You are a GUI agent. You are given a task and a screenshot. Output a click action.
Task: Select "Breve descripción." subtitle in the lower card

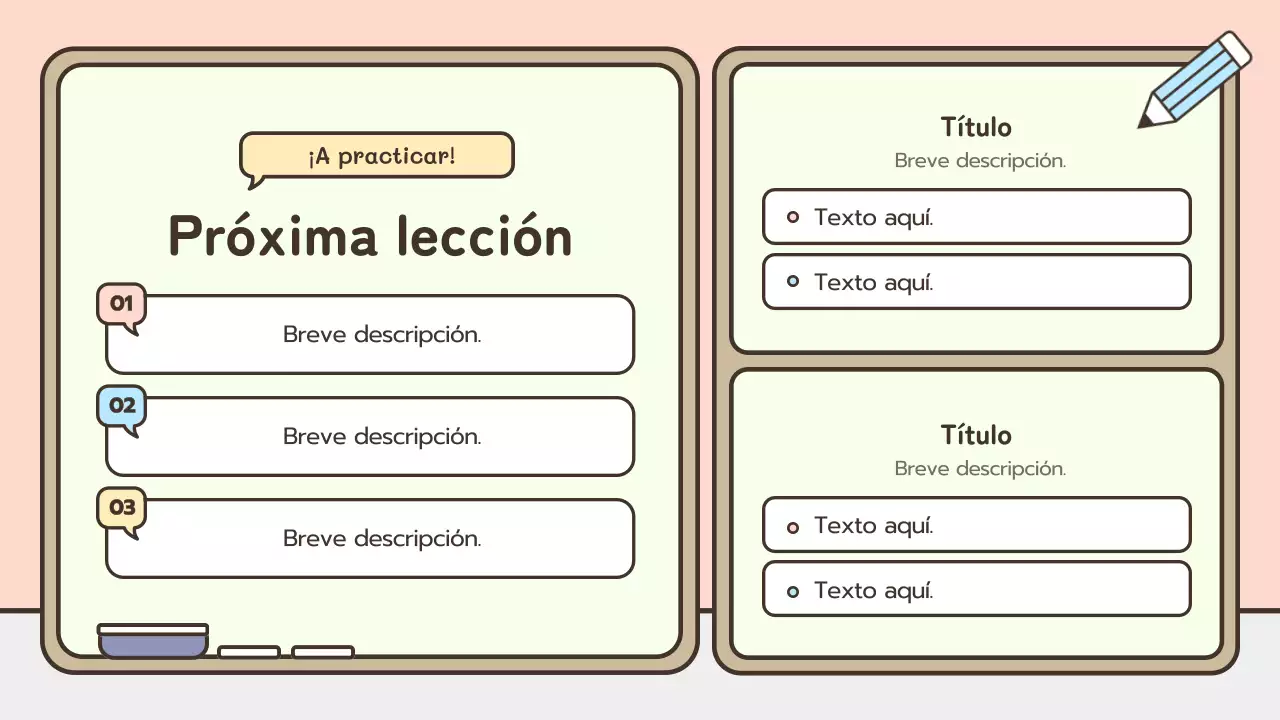(980, 468)
